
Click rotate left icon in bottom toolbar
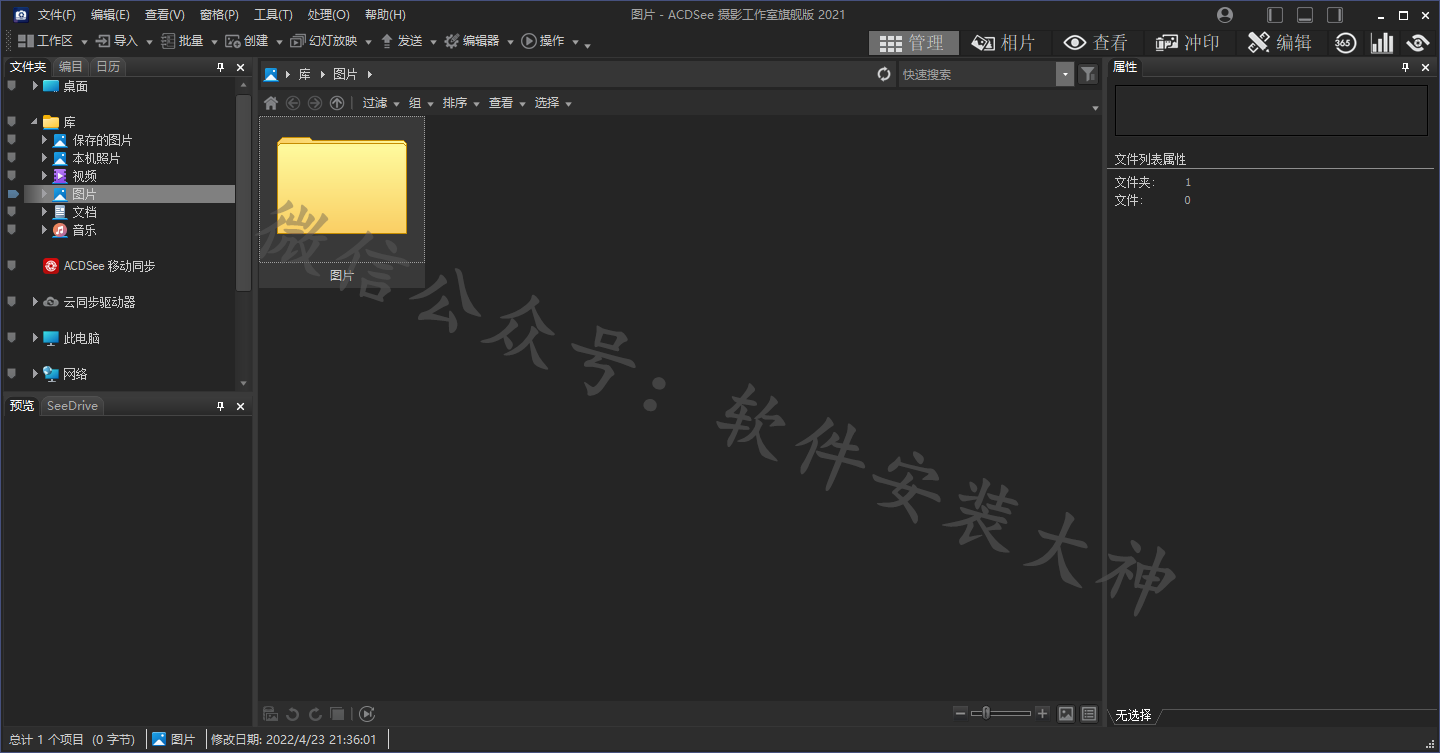tap(293, 714)
